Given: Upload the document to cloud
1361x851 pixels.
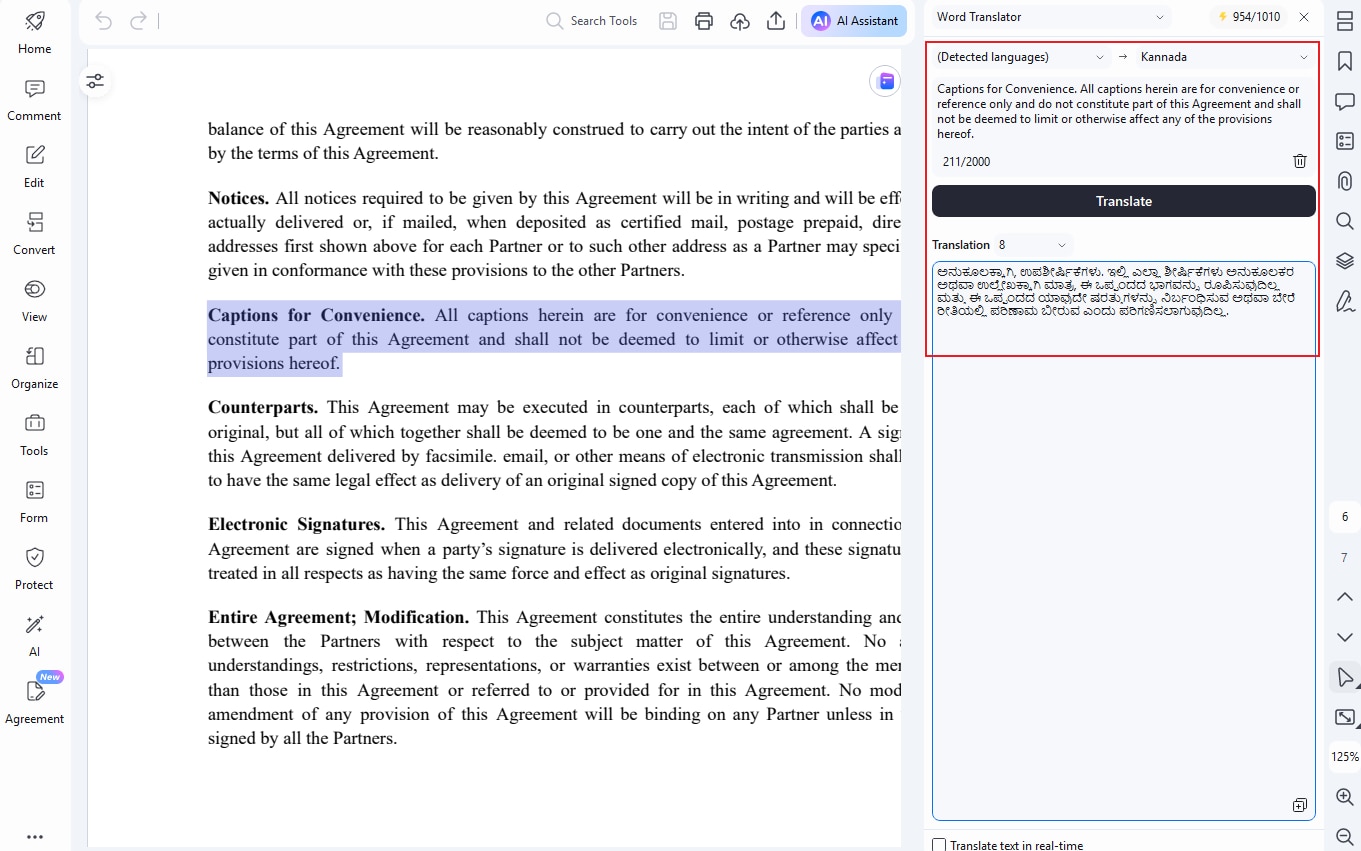Looking at the screenshot, I should (740, 21).
